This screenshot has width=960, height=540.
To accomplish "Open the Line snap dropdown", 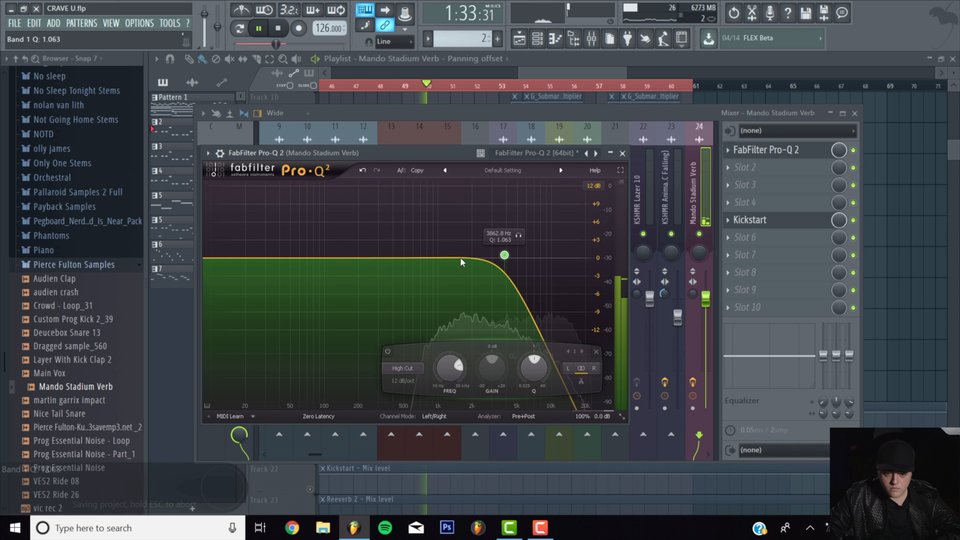I will (394, 42).
